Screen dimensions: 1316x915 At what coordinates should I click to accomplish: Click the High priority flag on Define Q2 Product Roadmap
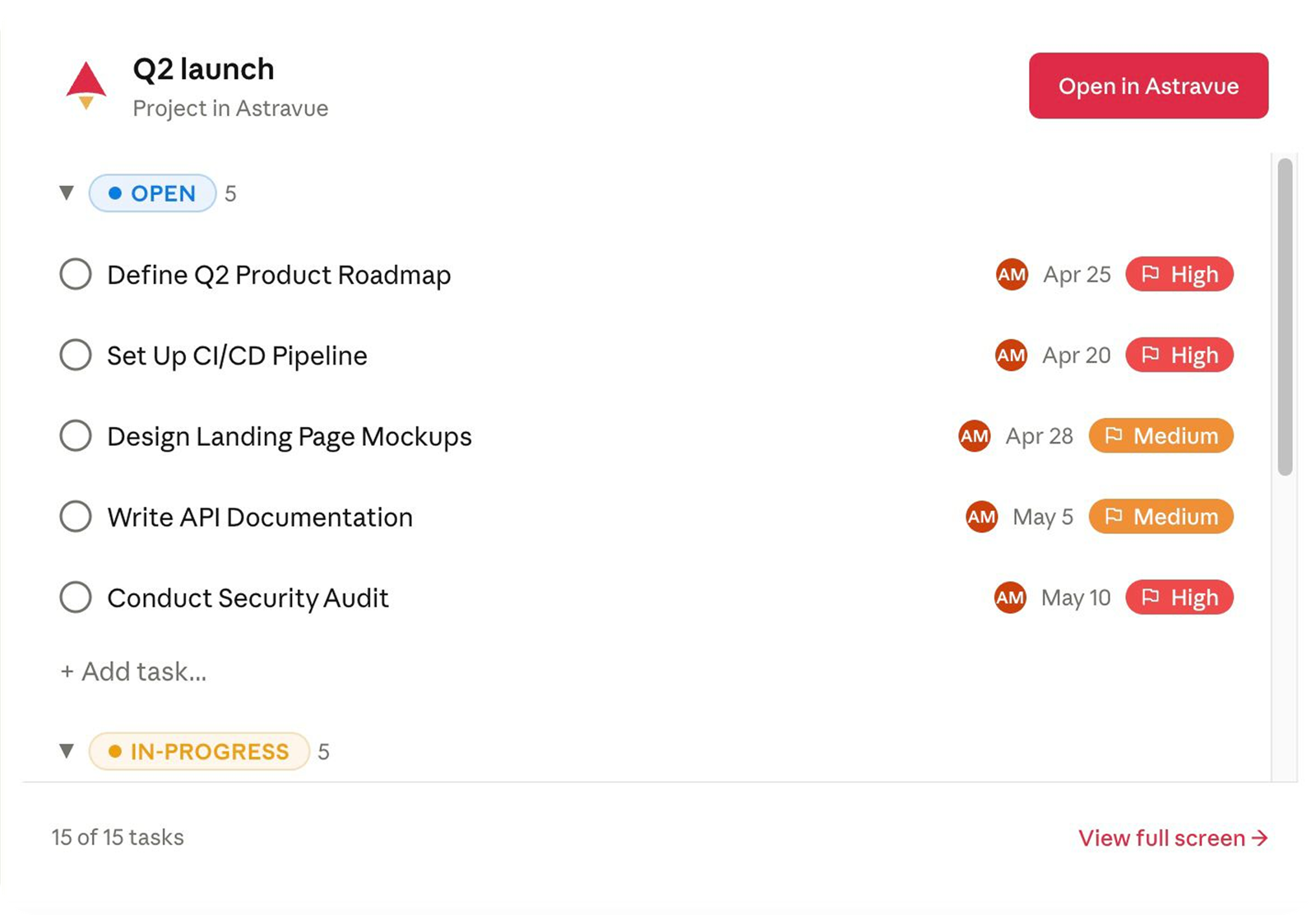click(1179, 275)
